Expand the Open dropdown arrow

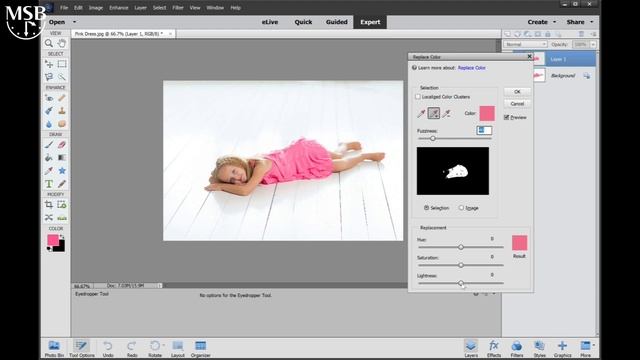click(x=74, y=22)
